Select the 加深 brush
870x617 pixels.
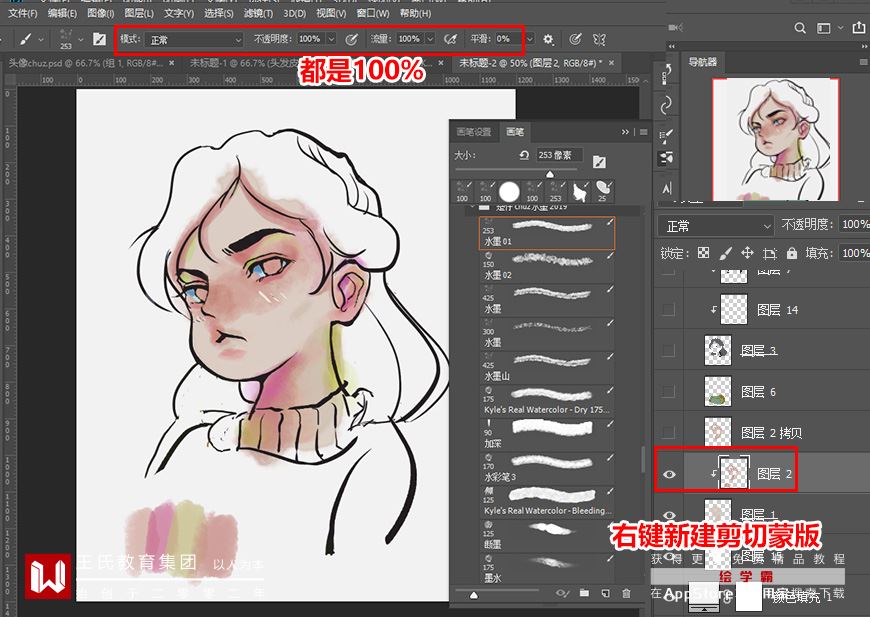547,436
